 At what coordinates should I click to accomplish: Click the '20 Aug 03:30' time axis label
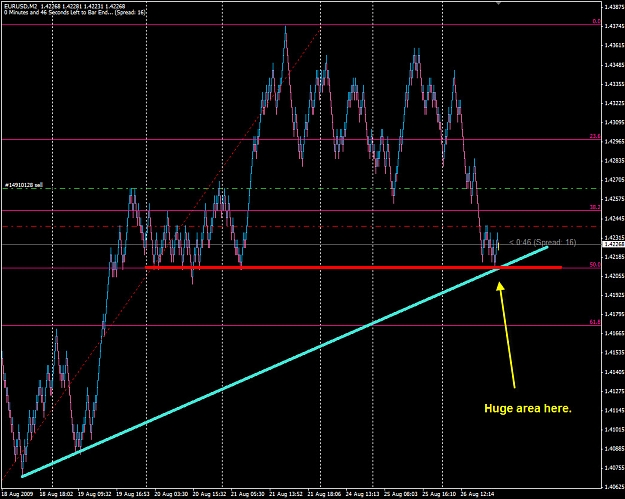tap(171, 494)
